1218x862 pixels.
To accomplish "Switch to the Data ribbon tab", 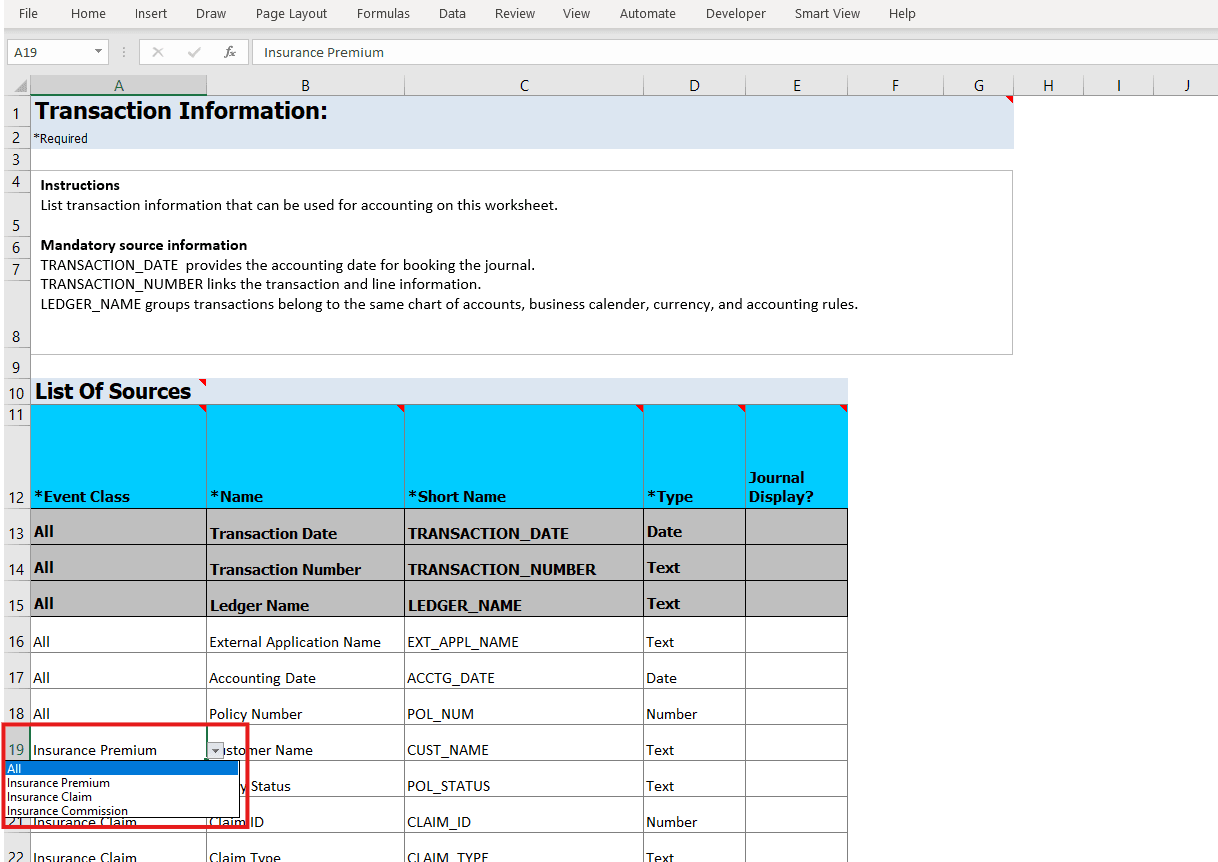I will point(452,13).
